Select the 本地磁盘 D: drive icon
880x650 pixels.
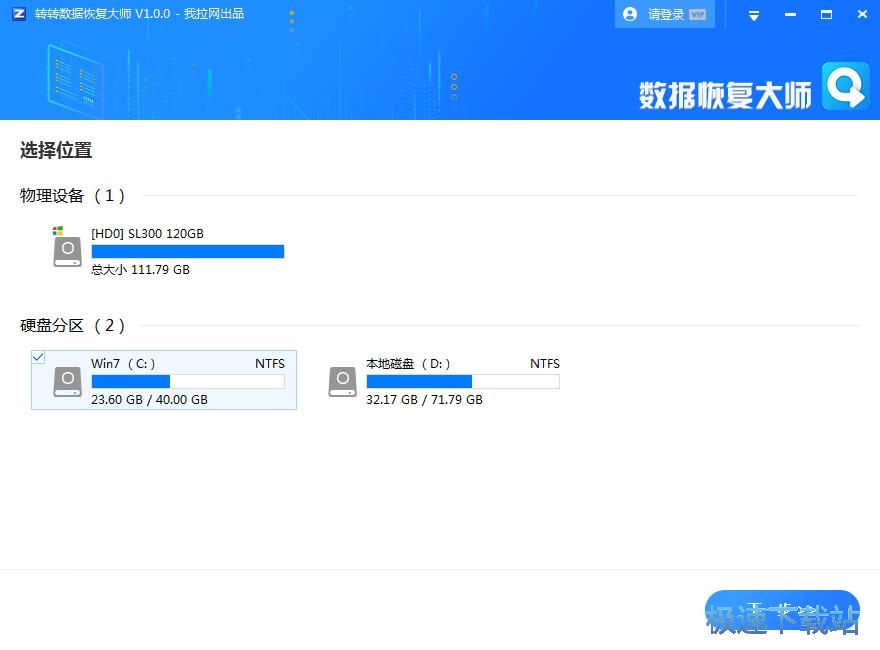point(342,381)
